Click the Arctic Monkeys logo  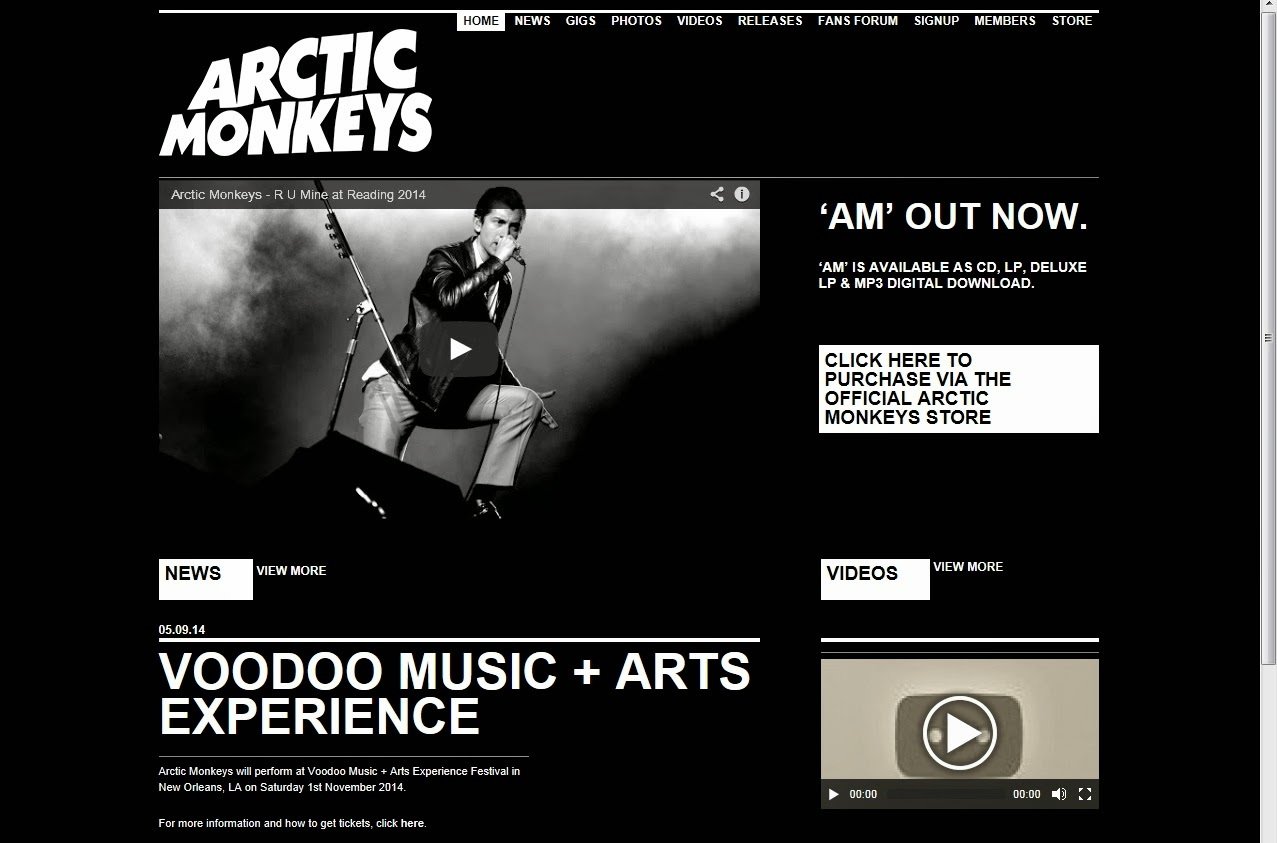295,93
